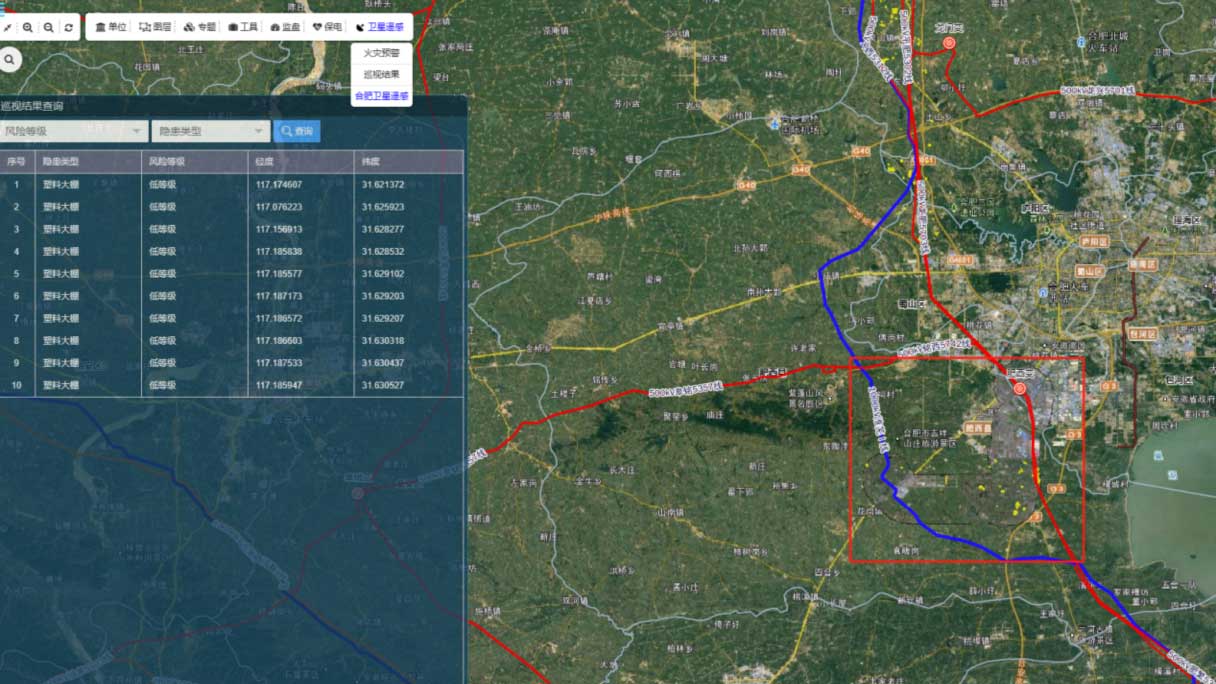This screenshot has height=684, width=1216.
Task: Click the blue 查询 button
Action: pos(297,131)
